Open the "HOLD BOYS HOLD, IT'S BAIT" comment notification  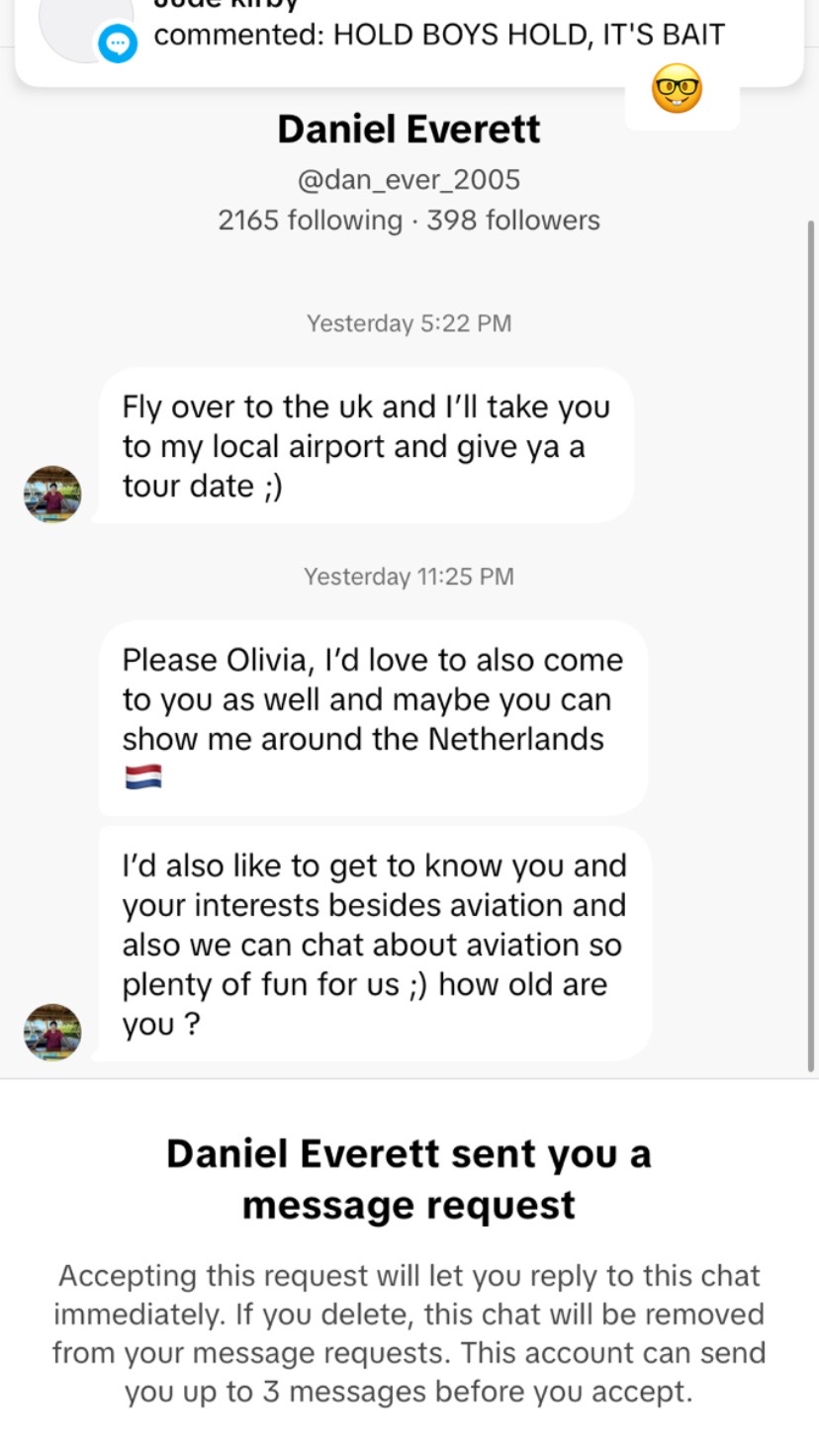coord(439,36)
